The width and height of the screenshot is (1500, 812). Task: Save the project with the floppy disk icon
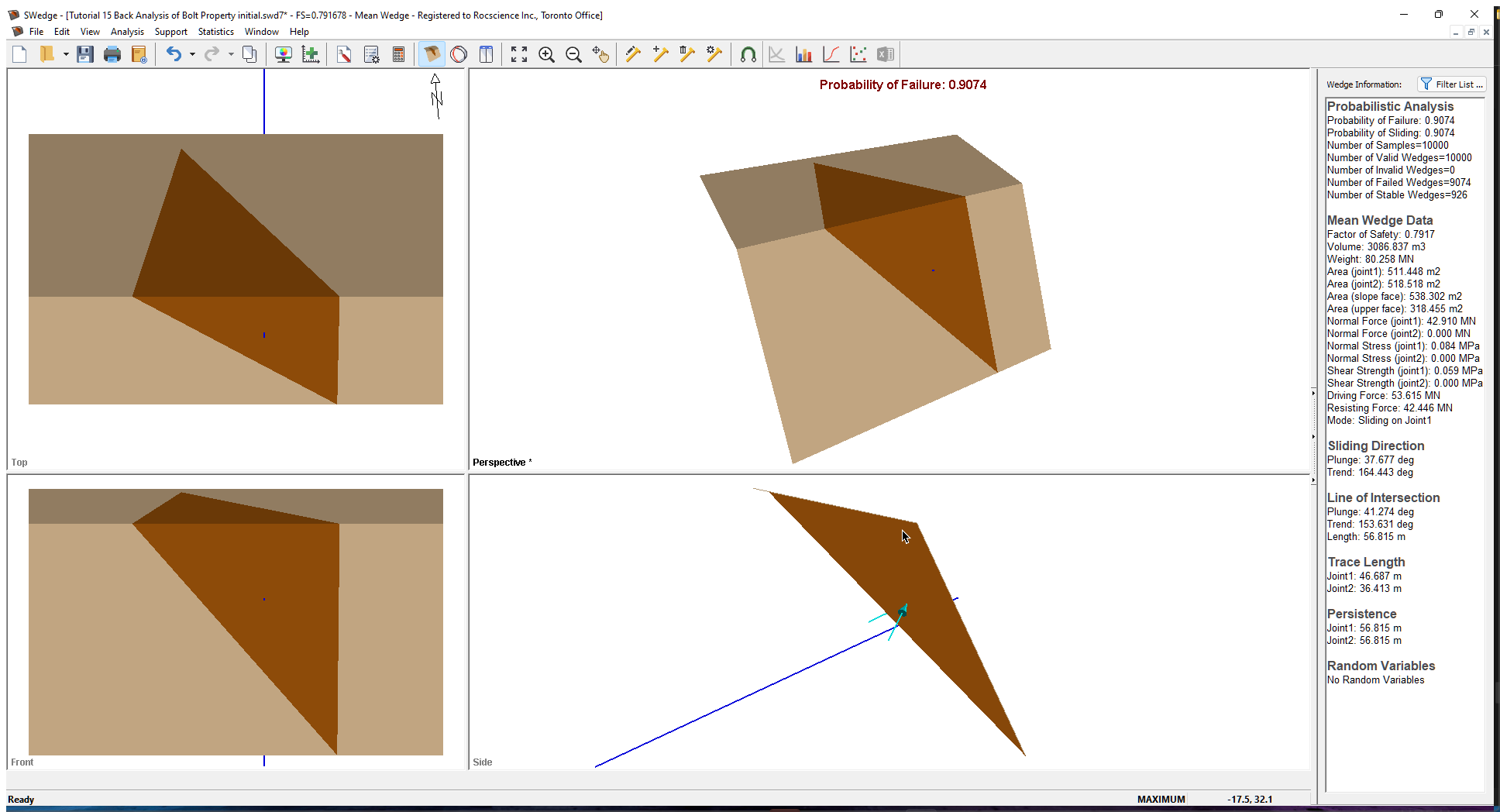coord(85,54)
